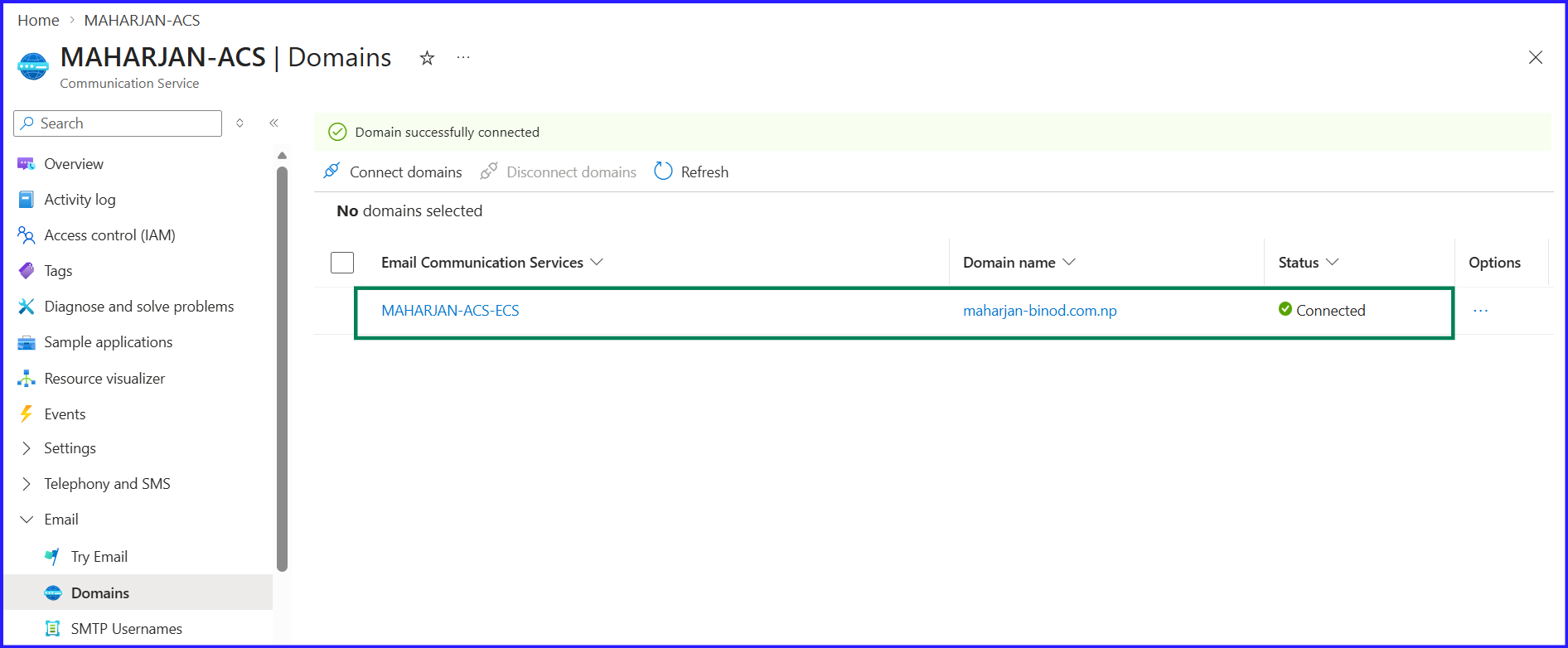
Task: Click the Connect domains plug icon
Action: 332,171
